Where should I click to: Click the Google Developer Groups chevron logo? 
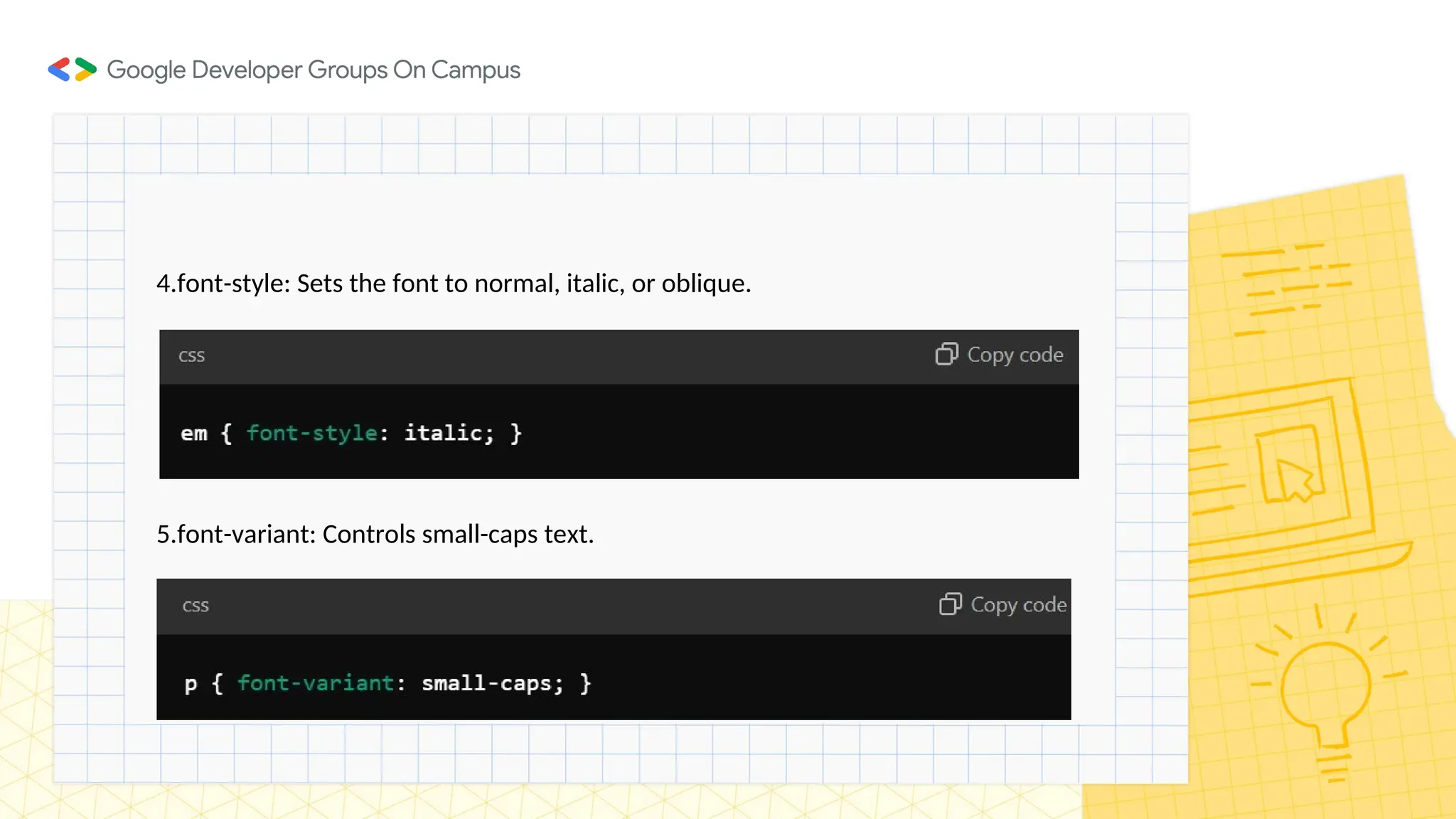tap(72, 70)
